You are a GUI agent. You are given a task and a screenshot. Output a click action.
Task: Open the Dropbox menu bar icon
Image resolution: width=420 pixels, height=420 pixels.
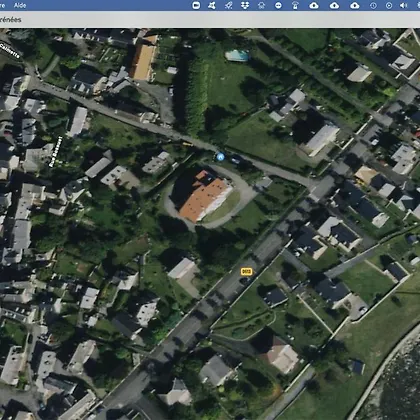point(245,5)
